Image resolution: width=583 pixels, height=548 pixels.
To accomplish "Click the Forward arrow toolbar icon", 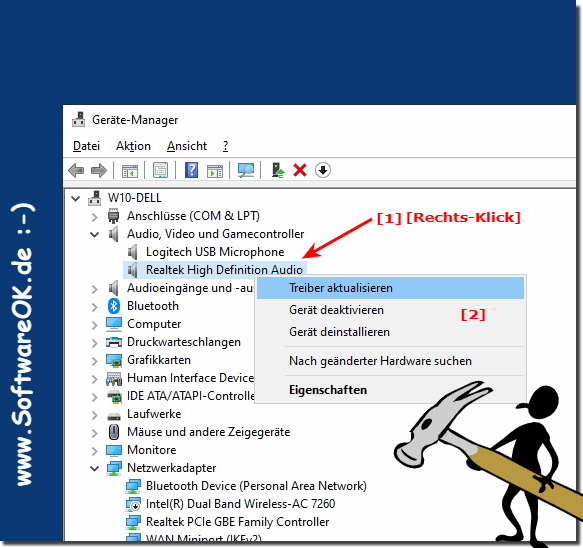I will (x=99, y=171).
